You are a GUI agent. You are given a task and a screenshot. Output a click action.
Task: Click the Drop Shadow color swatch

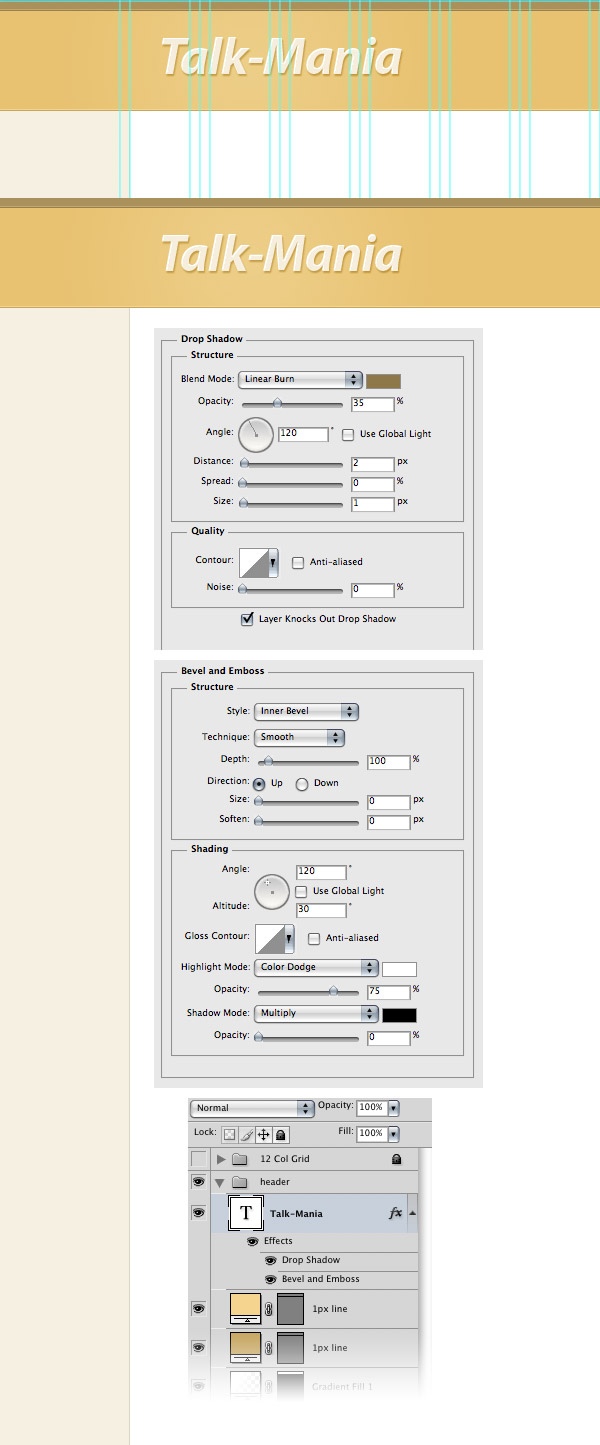pos(384,380)
